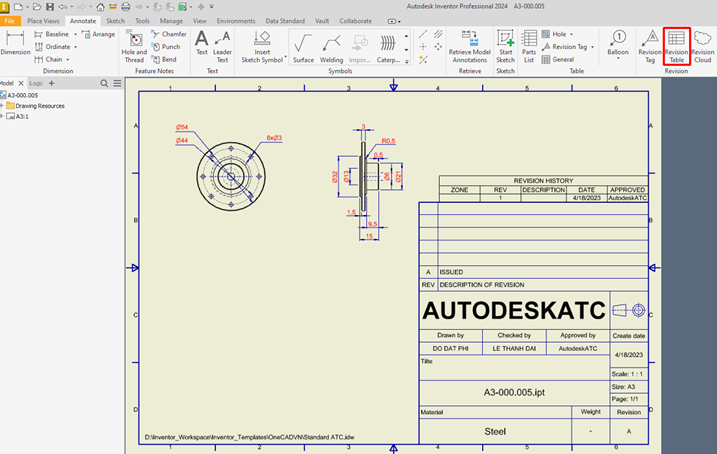Screen dimensions: 717x454
Task: Open the File menu
Action: point(10,21)
